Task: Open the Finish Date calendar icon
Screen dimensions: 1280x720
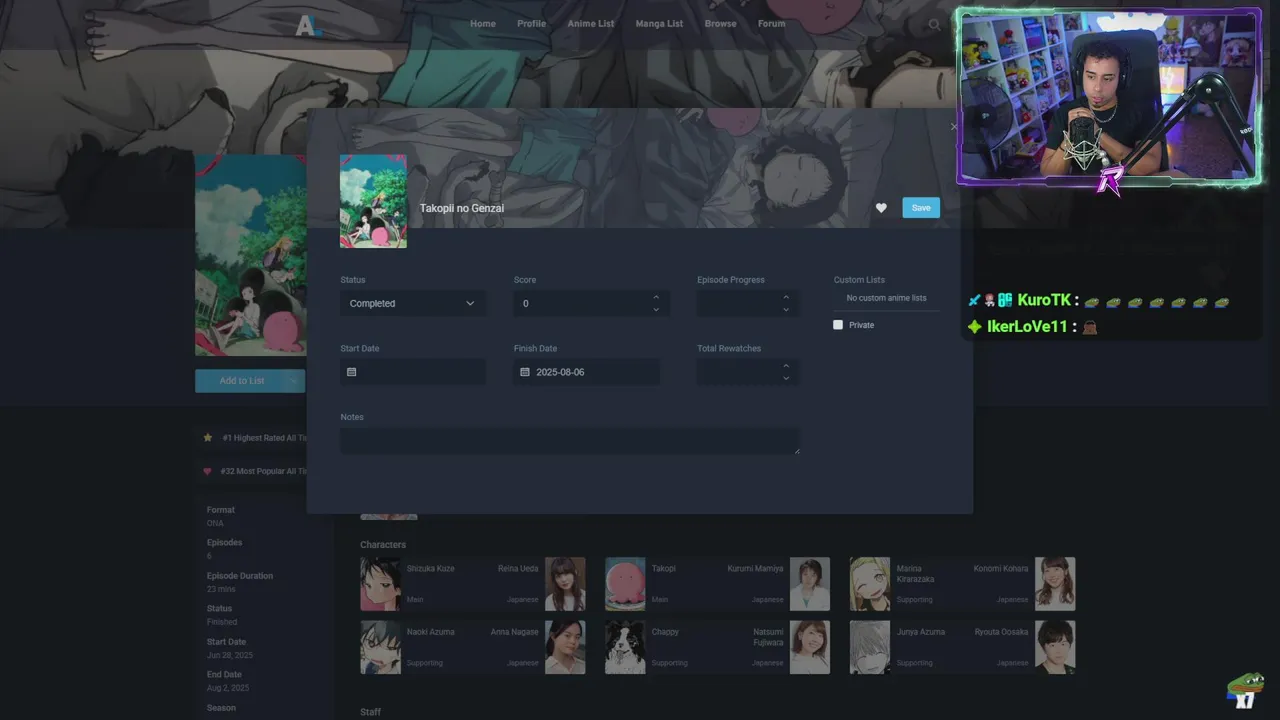Action: pyautogui.click(x=525, y=372)
